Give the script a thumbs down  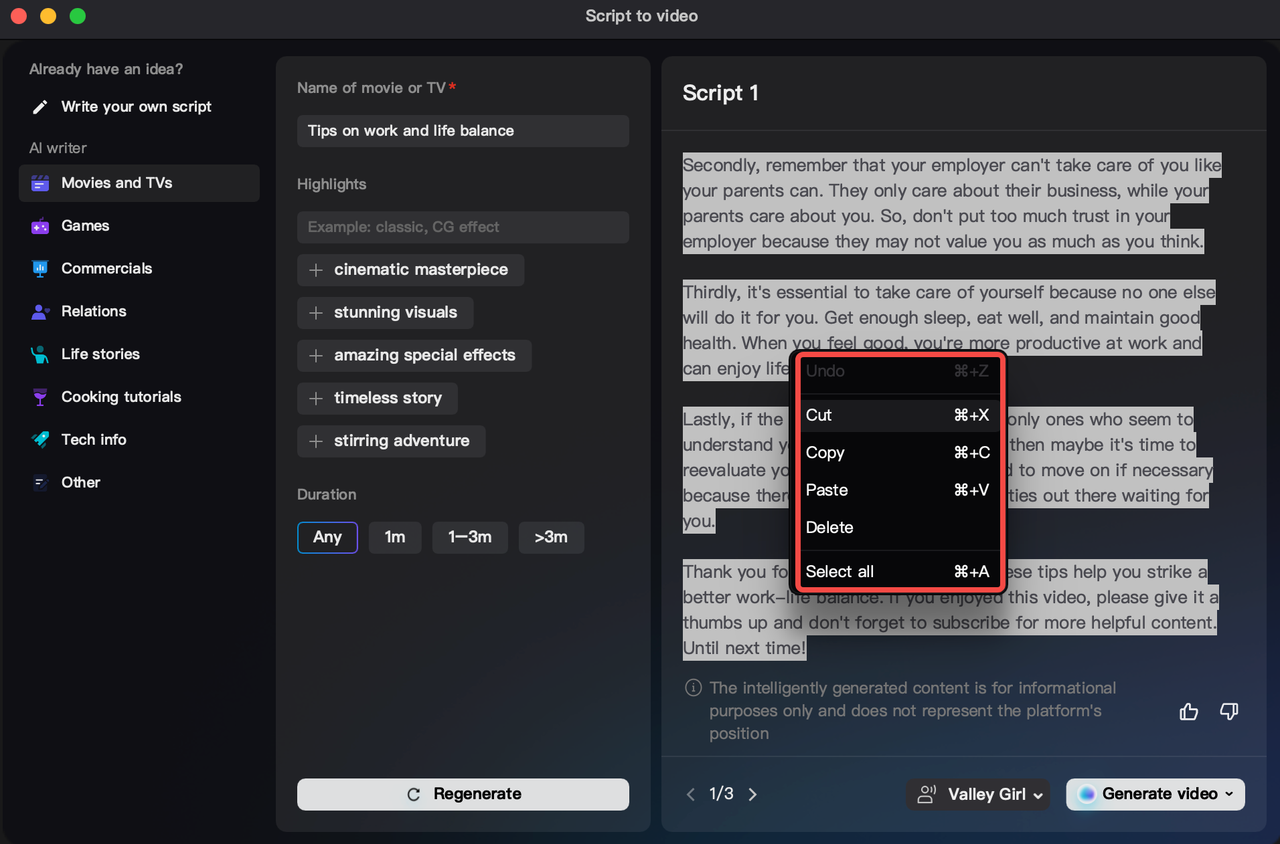1229,712
